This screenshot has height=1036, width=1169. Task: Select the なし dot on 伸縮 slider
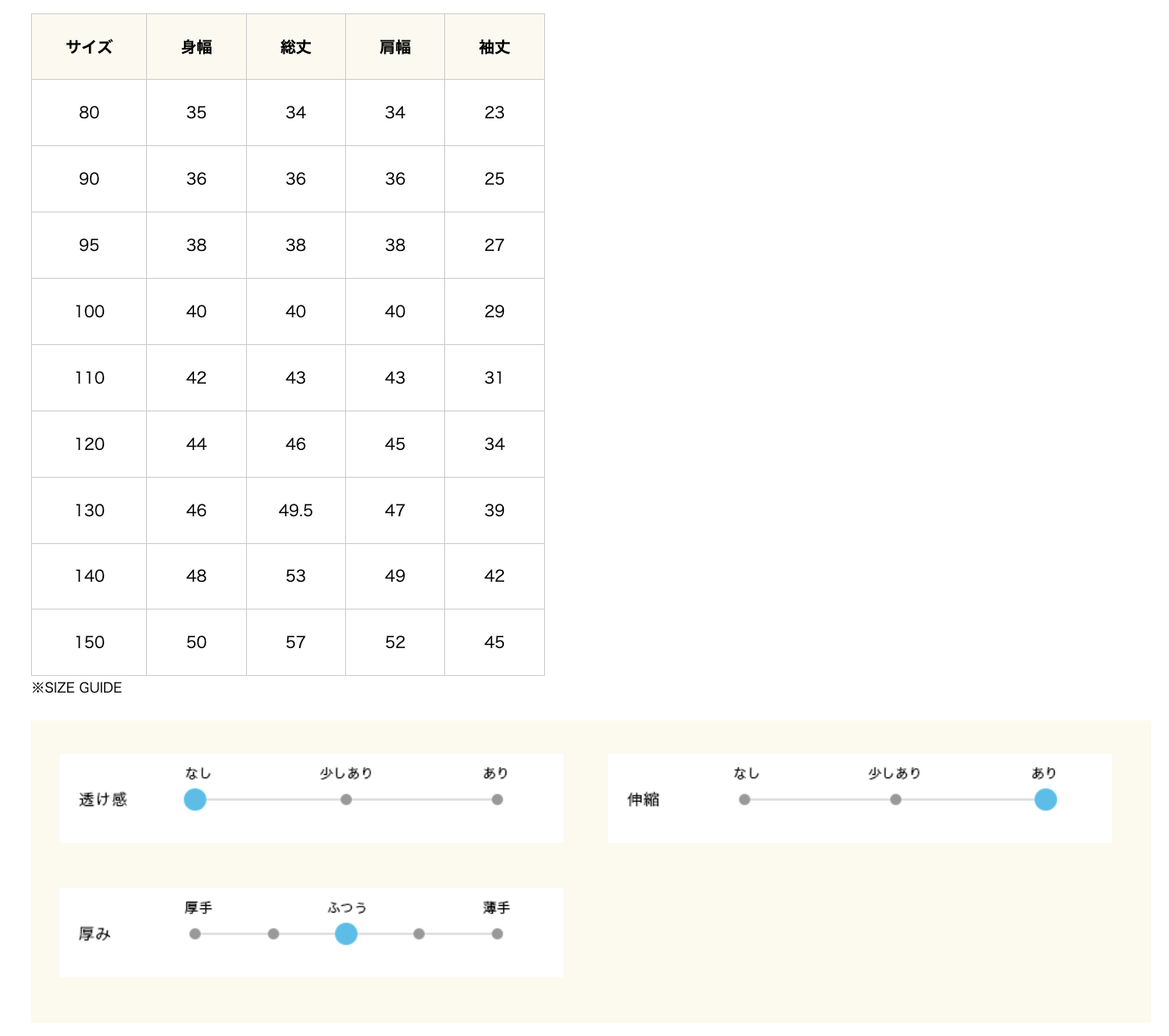(744, 799)
